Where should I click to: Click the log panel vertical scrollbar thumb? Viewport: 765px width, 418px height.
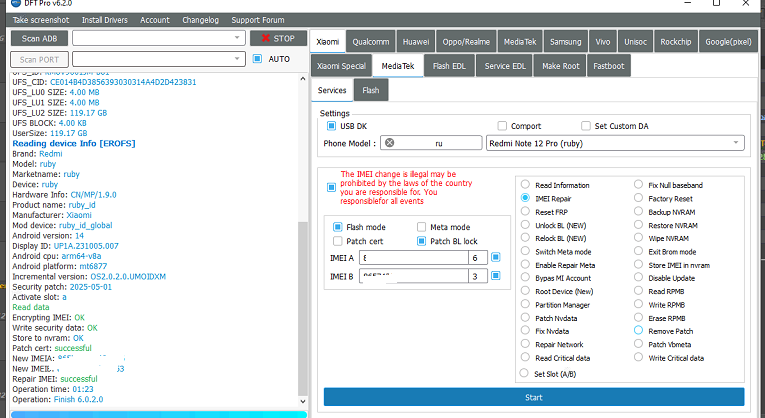coord(302,308)
